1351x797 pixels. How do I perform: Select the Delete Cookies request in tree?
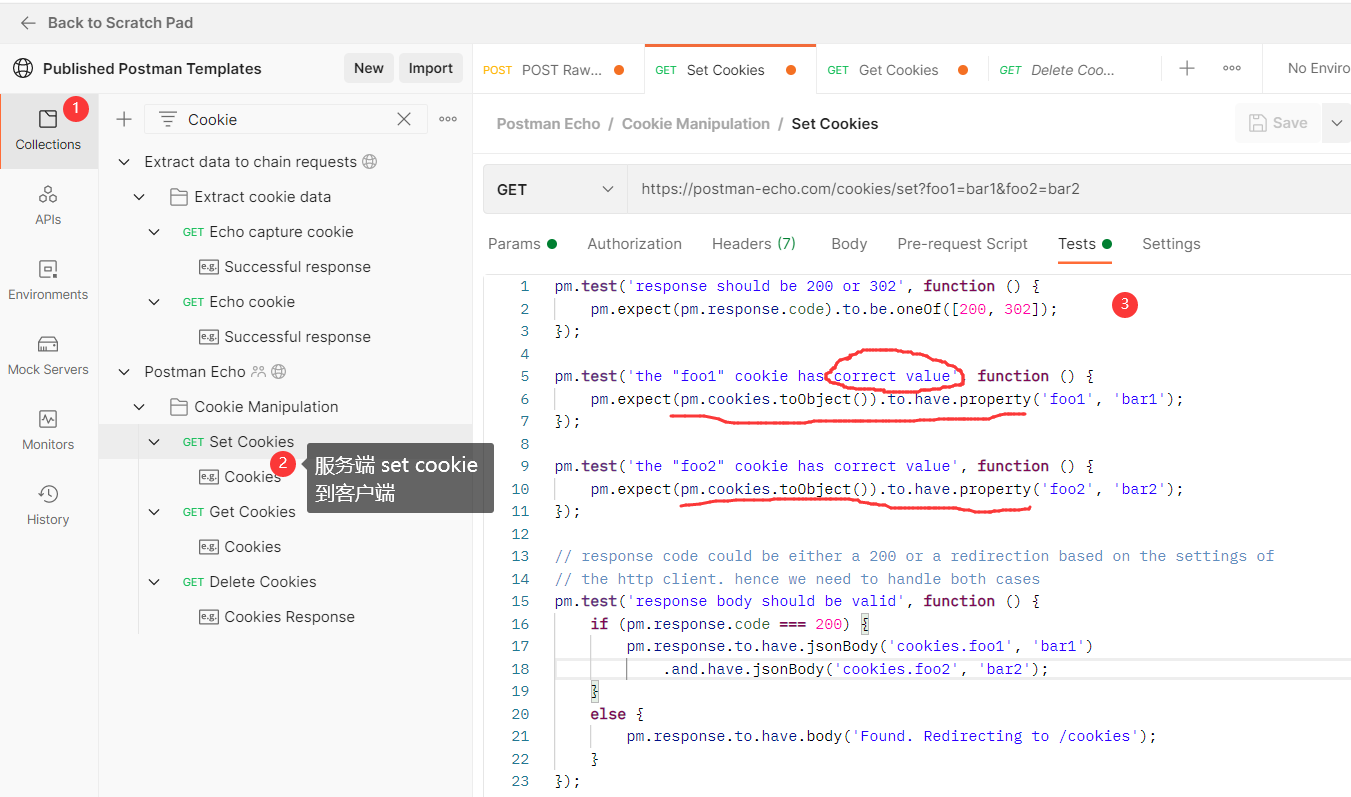263,582
